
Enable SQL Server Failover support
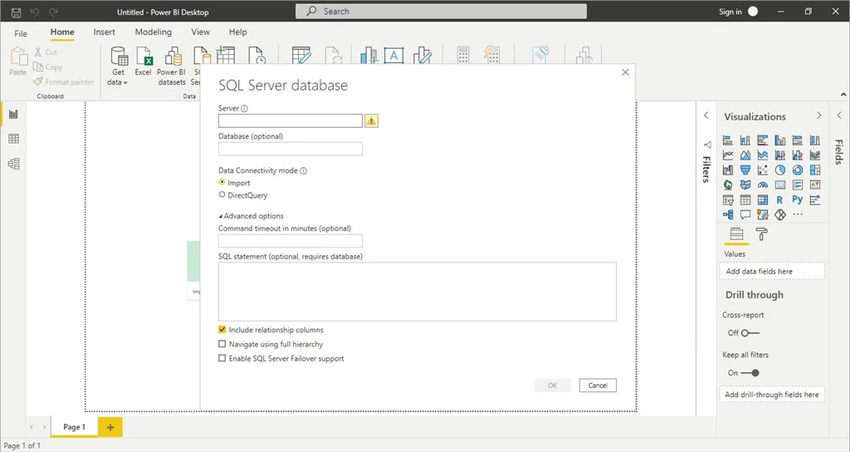point(222,358)
